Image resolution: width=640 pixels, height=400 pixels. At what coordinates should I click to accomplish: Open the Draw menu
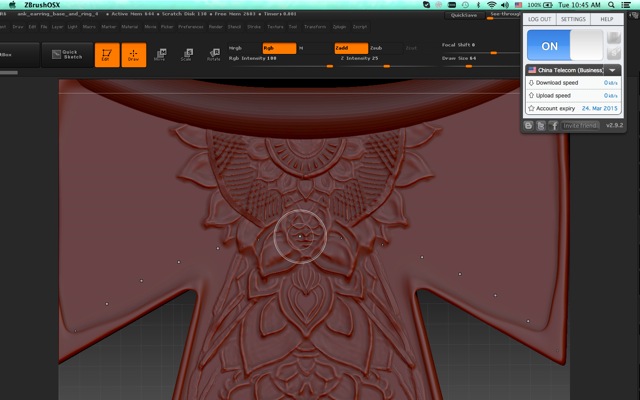coord(18,27)
